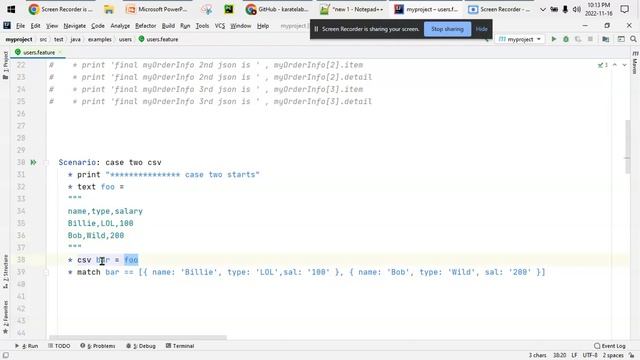Image resolution: width=640 pixels, height=360 pixels.
Task: Open Project Structure icon in toolbar
Action: tap(606, 39)
